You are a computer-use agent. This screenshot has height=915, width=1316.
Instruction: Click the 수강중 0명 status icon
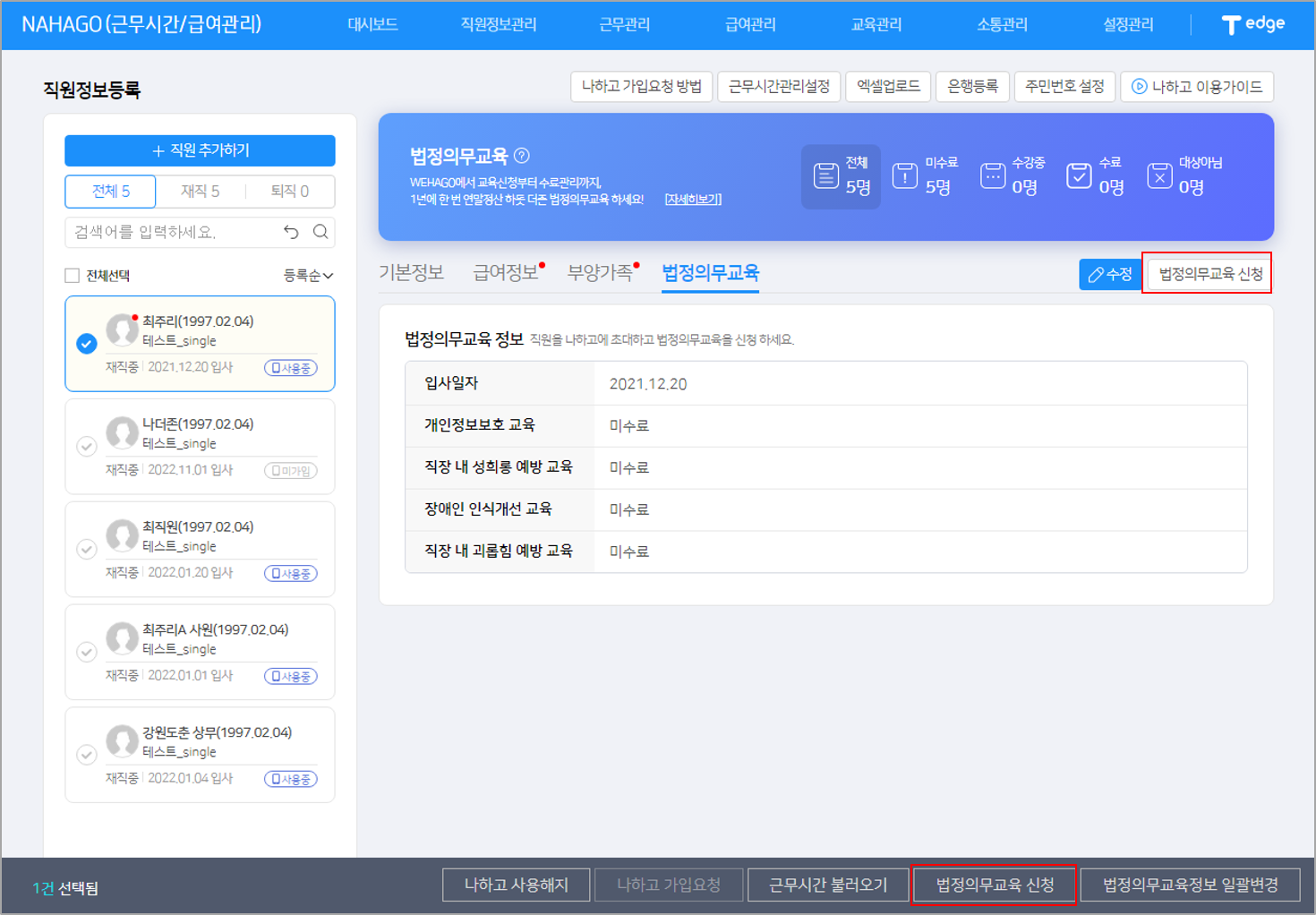[x=993, y=175]
